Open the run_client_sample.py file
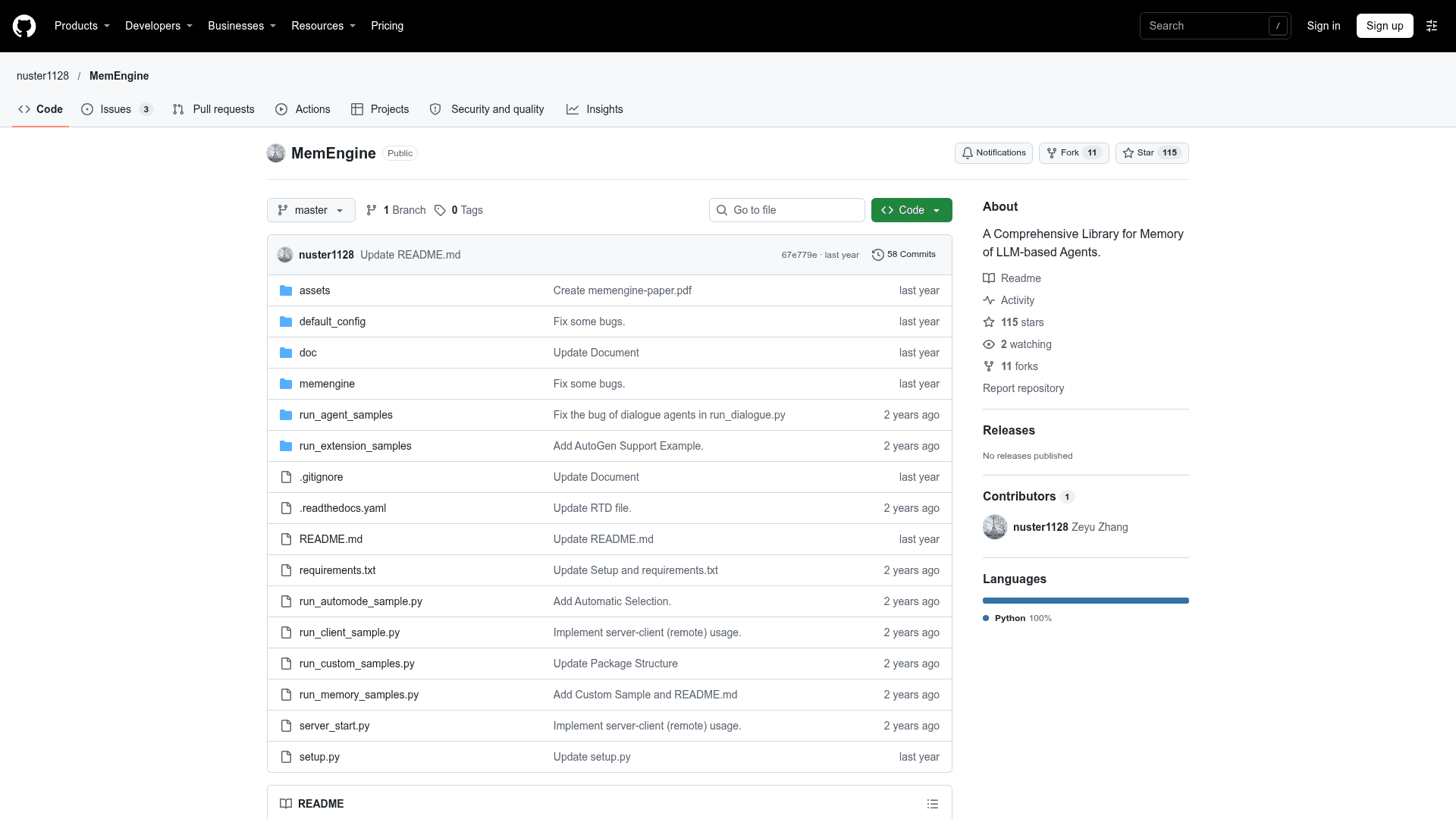This screenshot has height=819, width=1456. click(350, 632)
